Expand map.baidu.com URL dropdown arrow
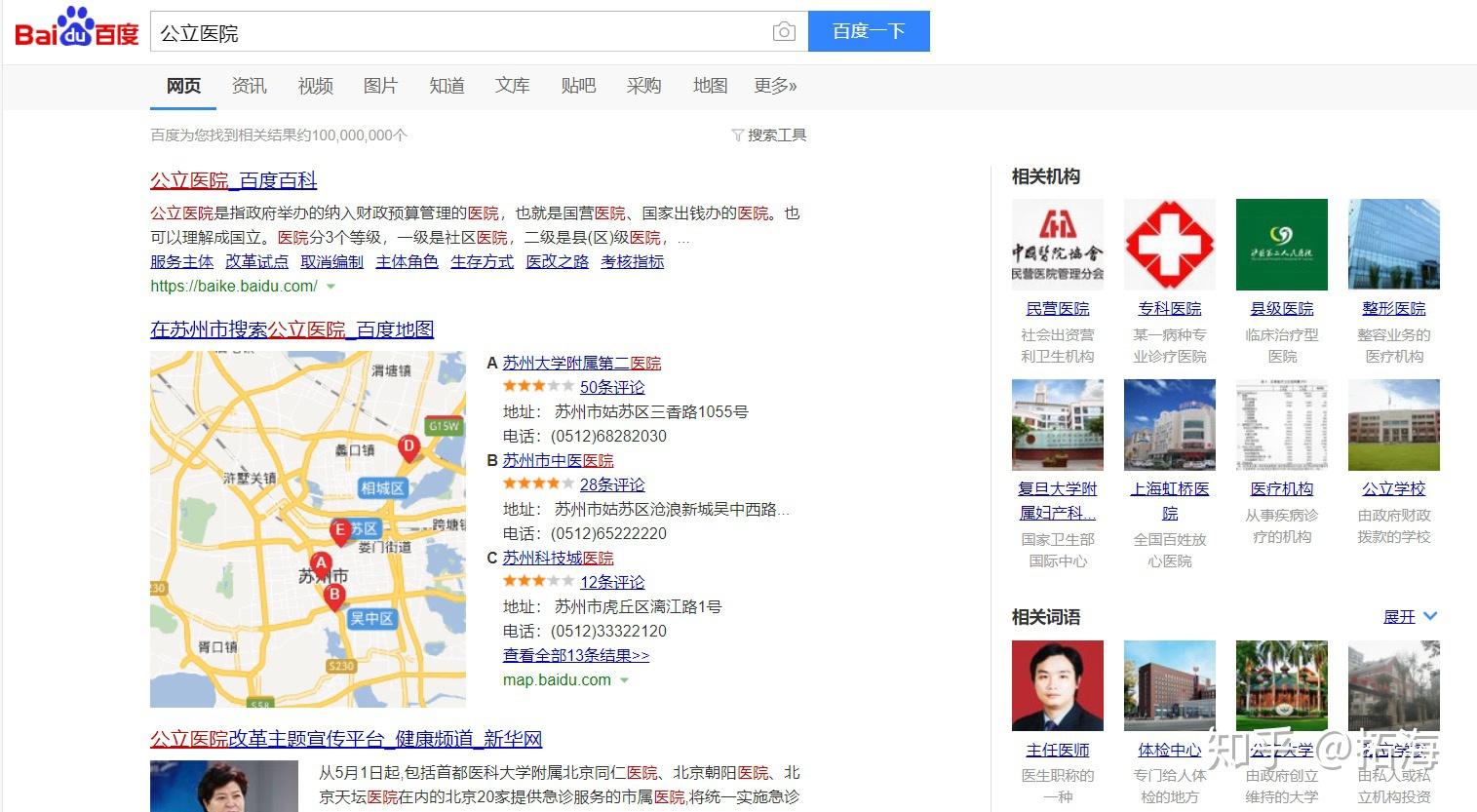This screenshot has width=1477, height=812. click(x=624, y=680)
